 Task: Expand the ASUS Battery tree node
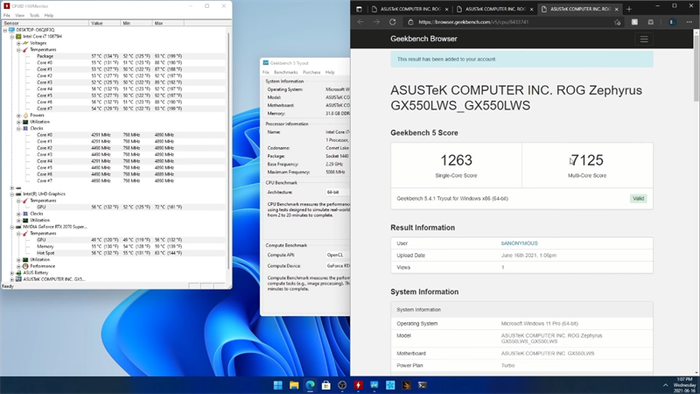12,273
